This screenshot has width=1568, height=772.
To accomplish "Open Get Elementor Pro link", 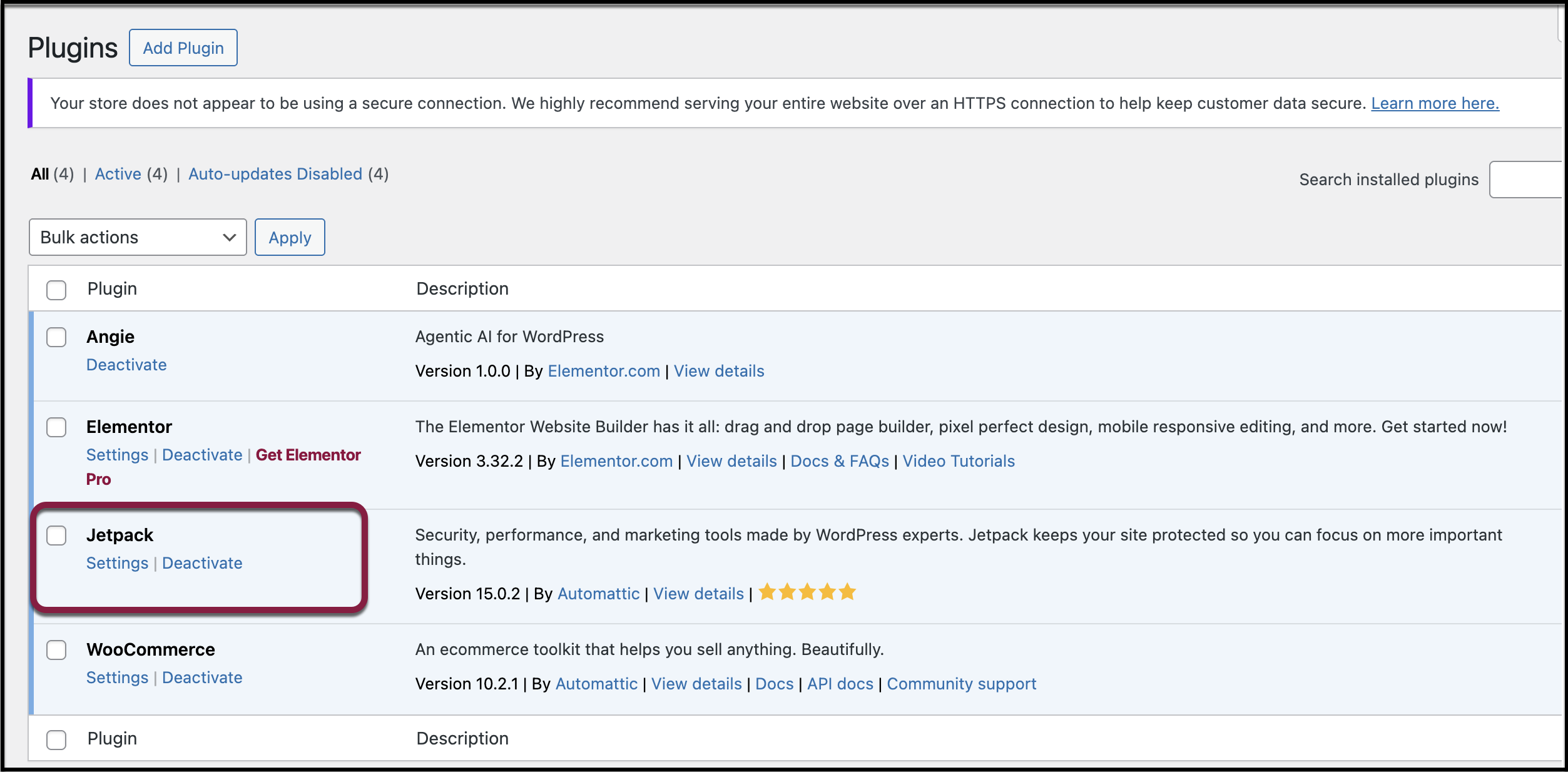I will pos(308,455).
